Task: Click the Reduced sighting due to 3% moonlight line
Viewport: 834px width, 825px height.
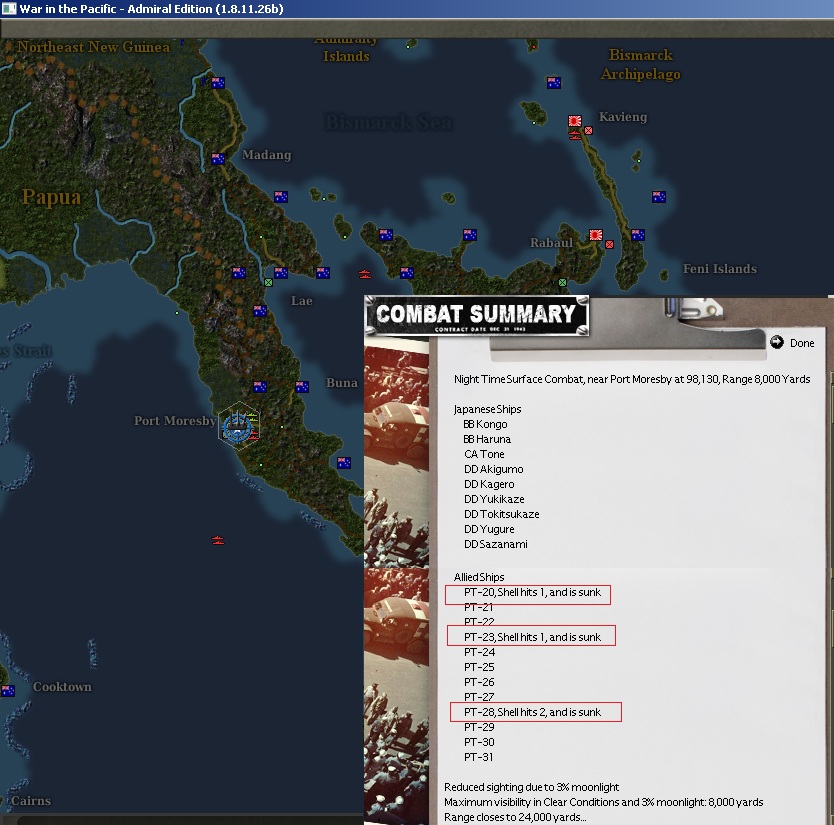Action: 531,787
